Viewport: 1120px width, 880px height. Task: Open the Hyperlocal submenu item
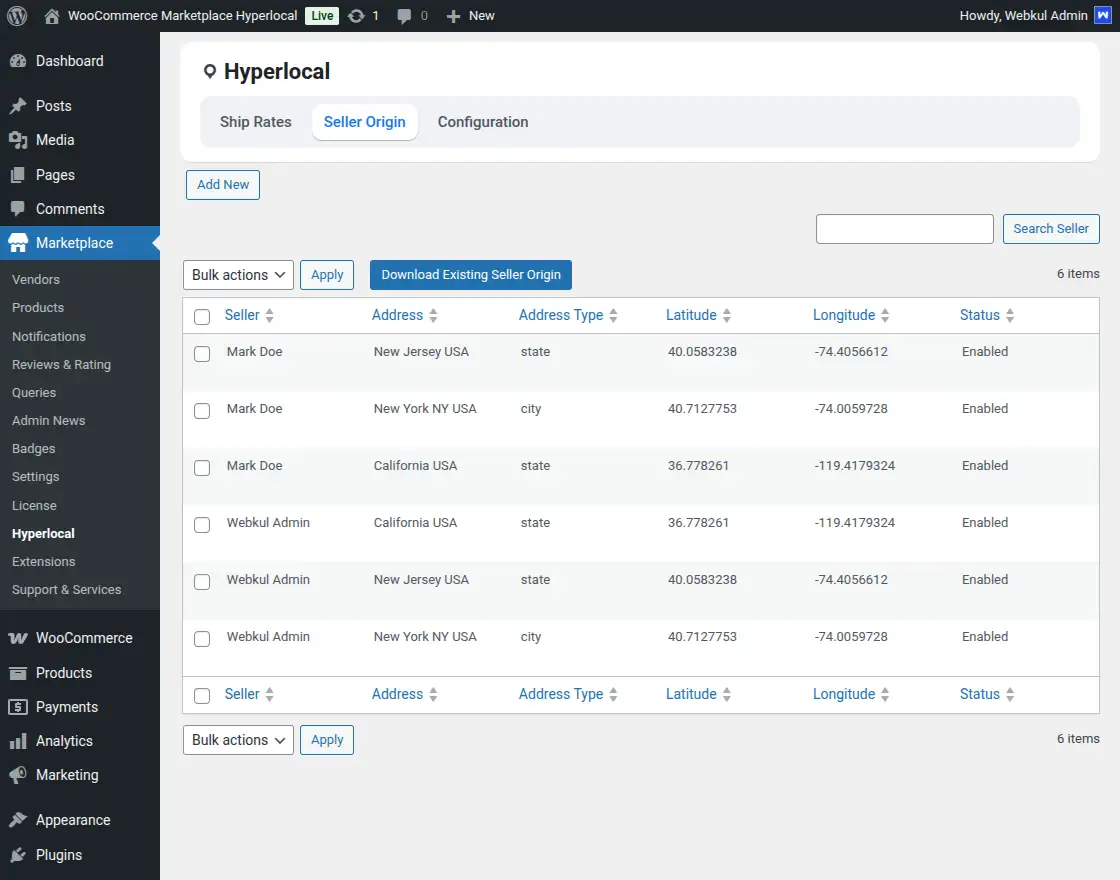(x=44, y=534)
